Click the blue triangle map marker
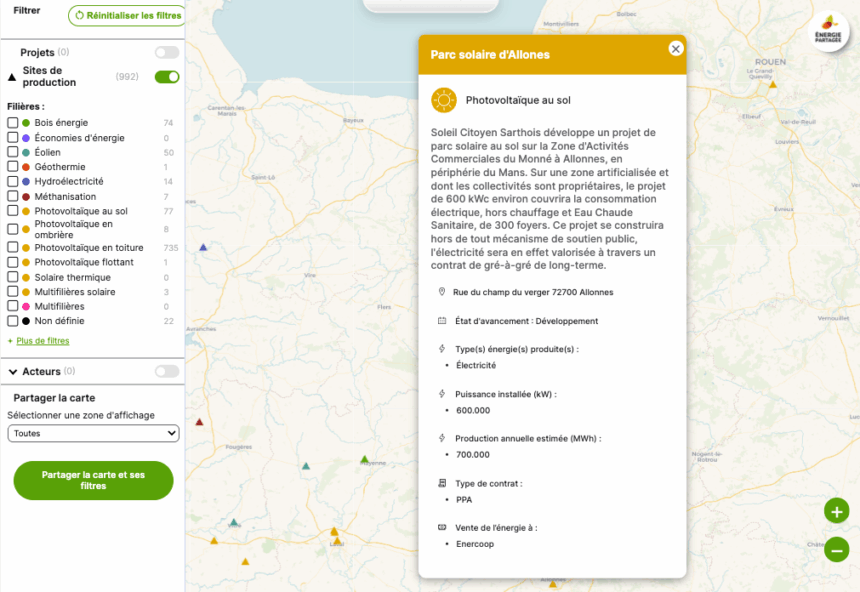Viewport: 860px width, 592px height. (x=204, y=247)
